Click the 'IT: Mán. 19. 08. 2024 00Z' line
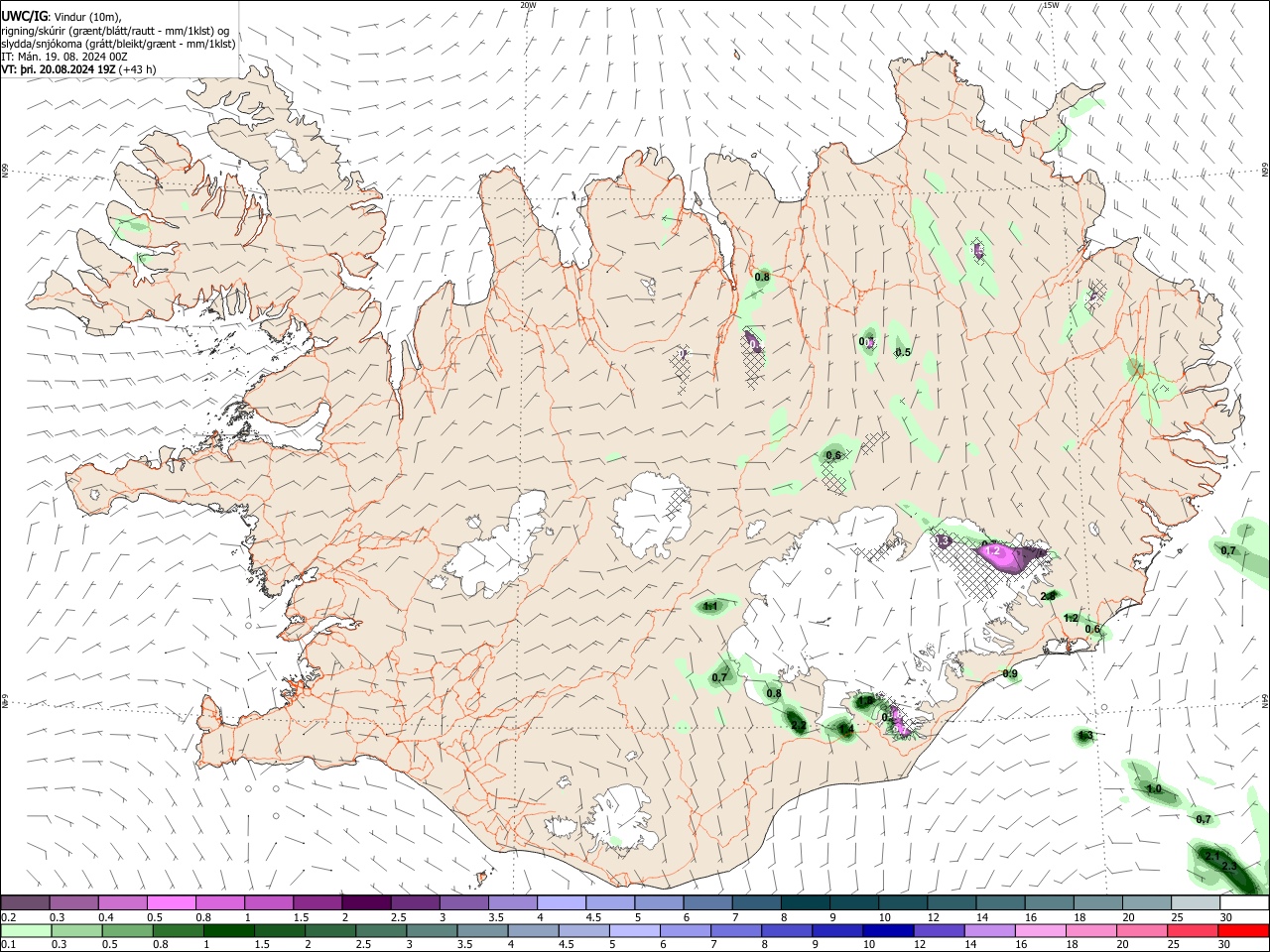The width and height of the screenshot is (1270, 952). click(x=64, y=57)
